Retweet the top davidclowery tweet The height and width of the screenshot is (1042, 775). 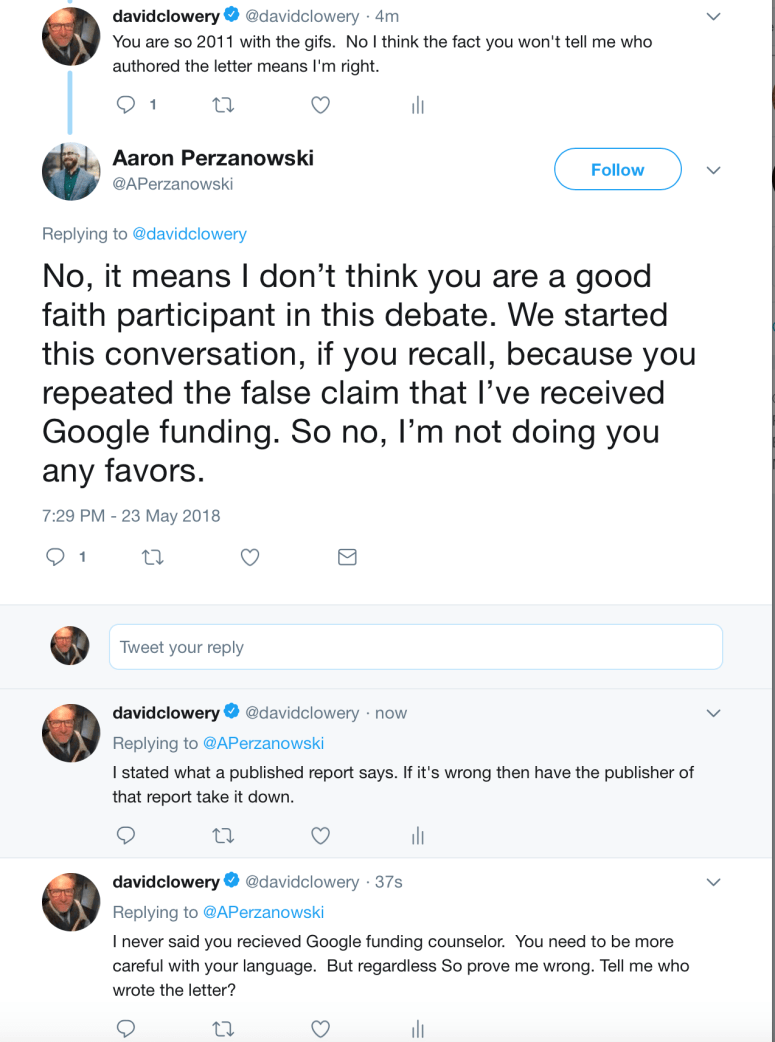point(223,104)
